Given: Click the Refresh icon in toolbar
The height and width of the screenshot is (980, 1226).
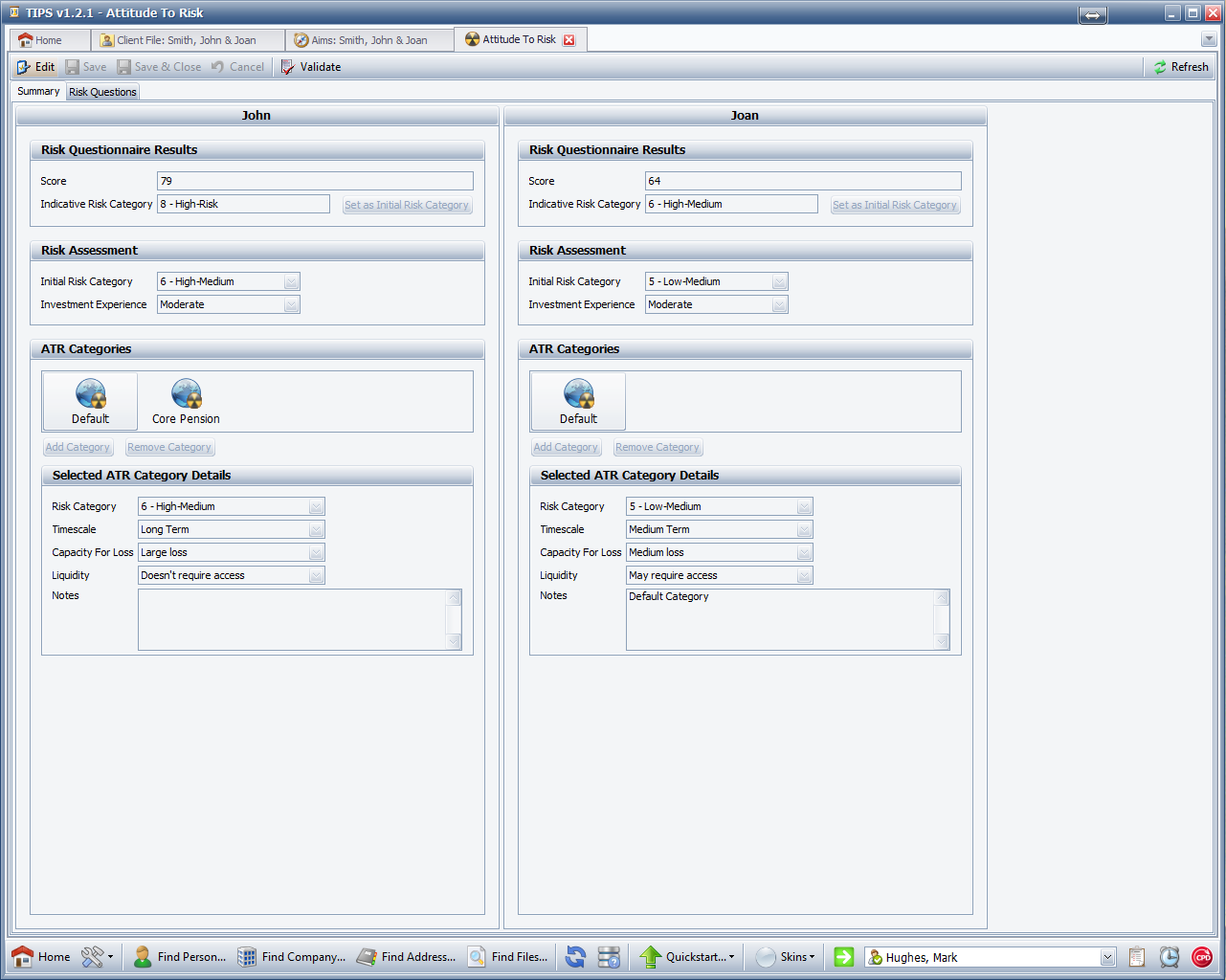Looking at the screenshot, I should (1160, 67).
